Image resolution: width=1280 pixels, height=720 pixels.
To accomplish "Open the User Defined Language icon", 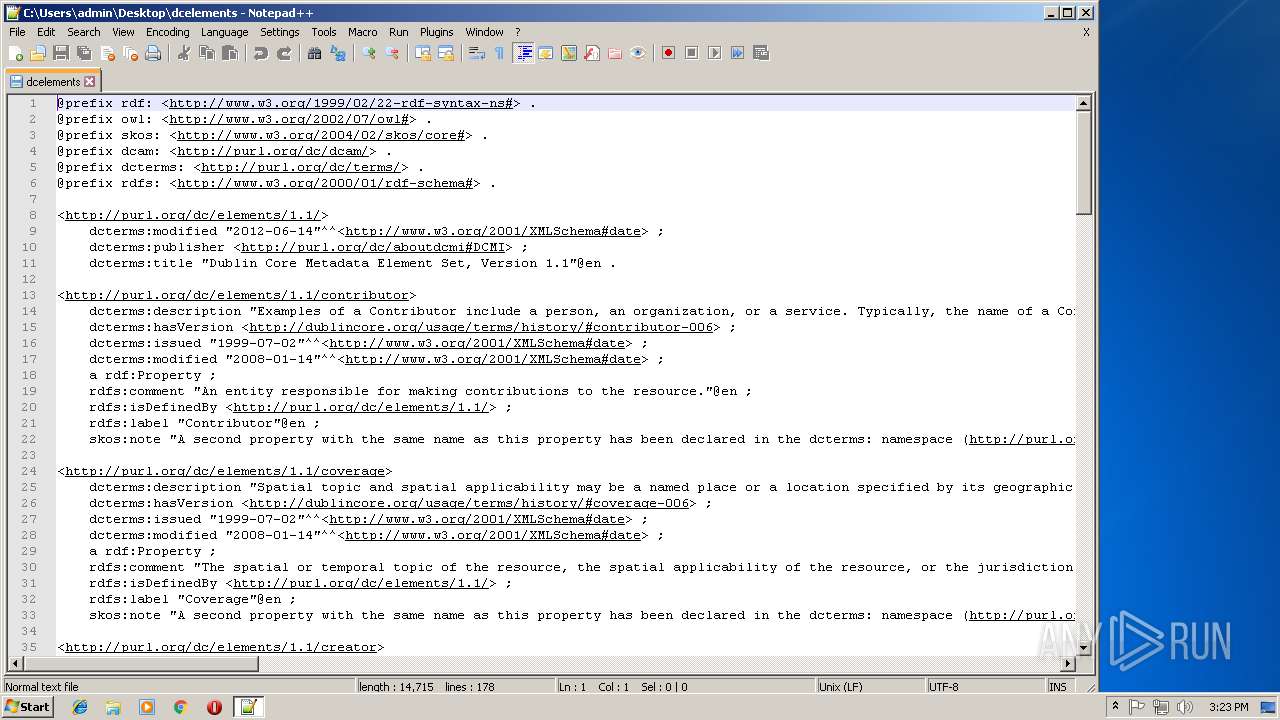I will coord(546,53).
